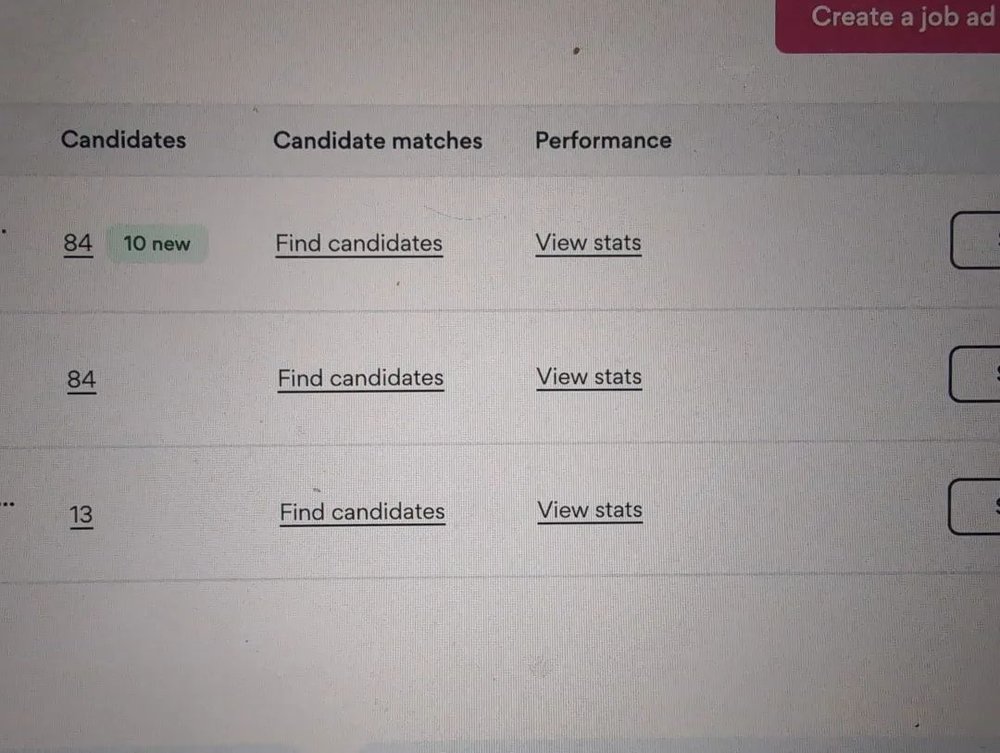This screenshot has height=753, width=1000.
Task: Click Find candidates in the second row
Action: click(x=360, y=378)
